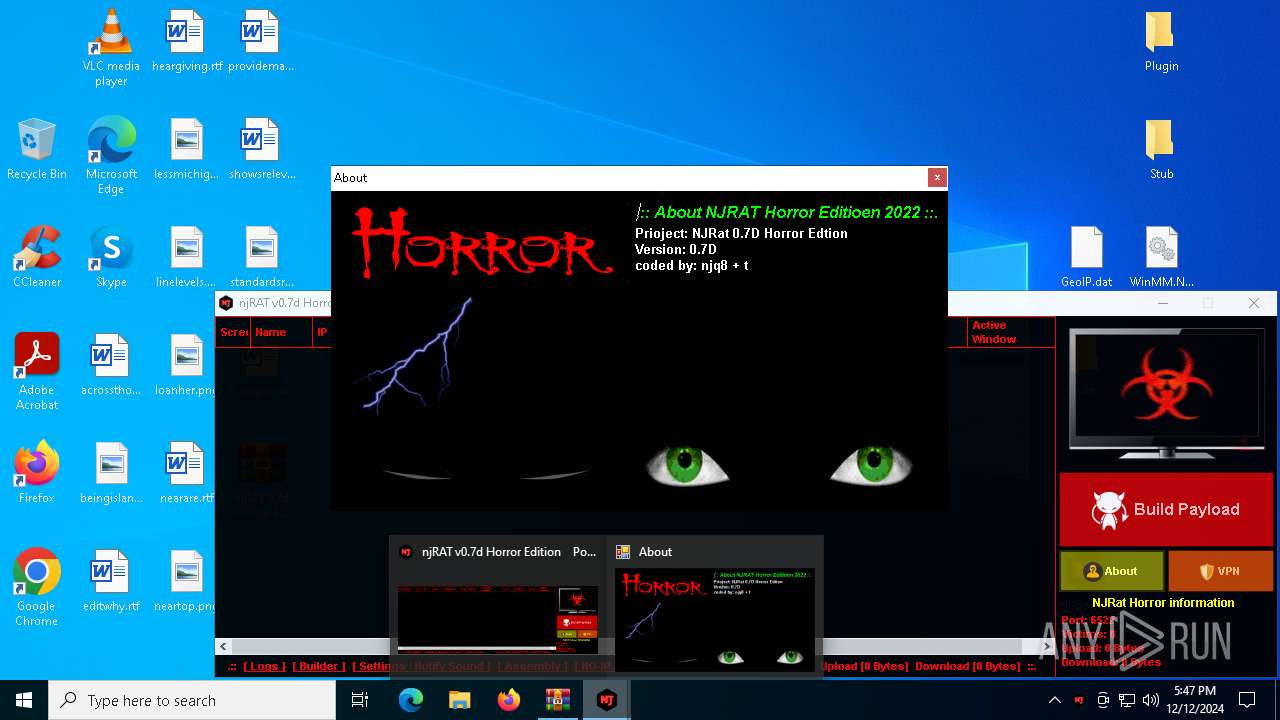1280x720 pixels.
Task: Open Windows Start menu
Action: [24, 700]
